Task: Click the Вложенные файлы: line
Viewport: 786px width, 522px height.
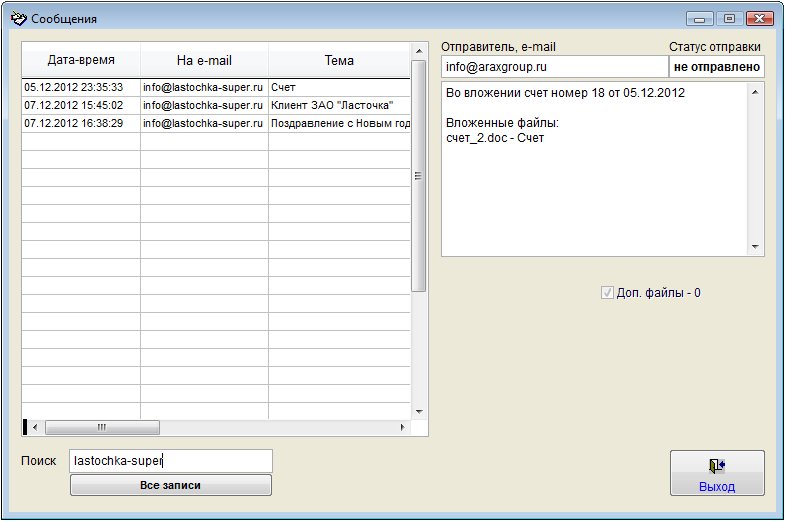Action: point(502,123)
